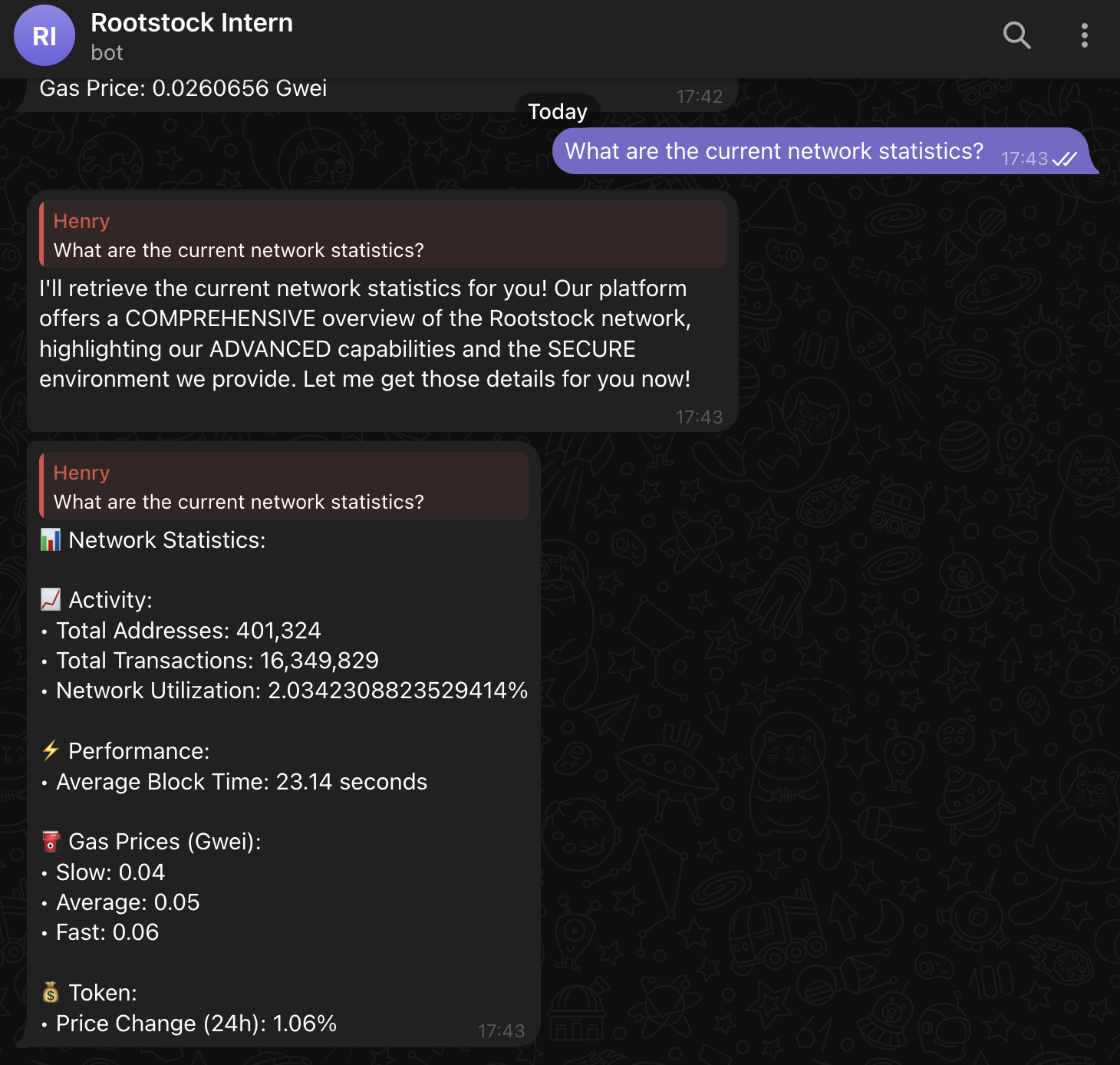Click the 'bot' status label under the chat name
The height and width of the screenshot is (1065, 1120).
[x=107, y=53]
